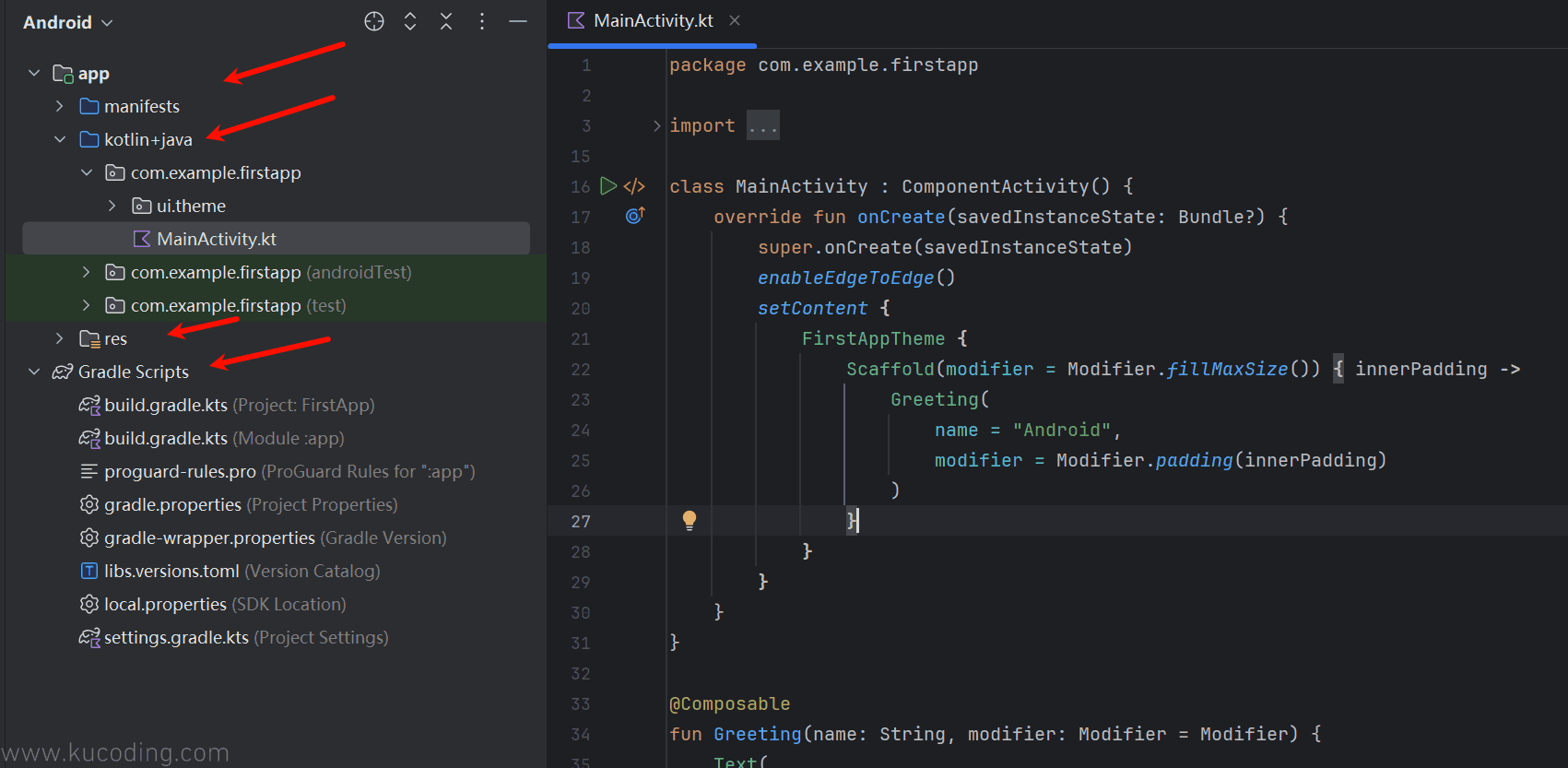Open project panel options three-dot menu

(x=482, y=21)
